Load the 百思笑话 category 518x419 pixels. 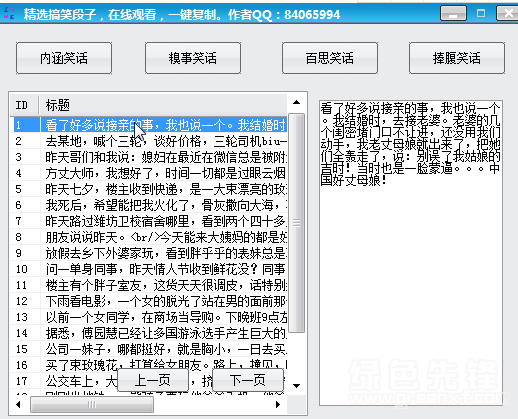point(330,58)
